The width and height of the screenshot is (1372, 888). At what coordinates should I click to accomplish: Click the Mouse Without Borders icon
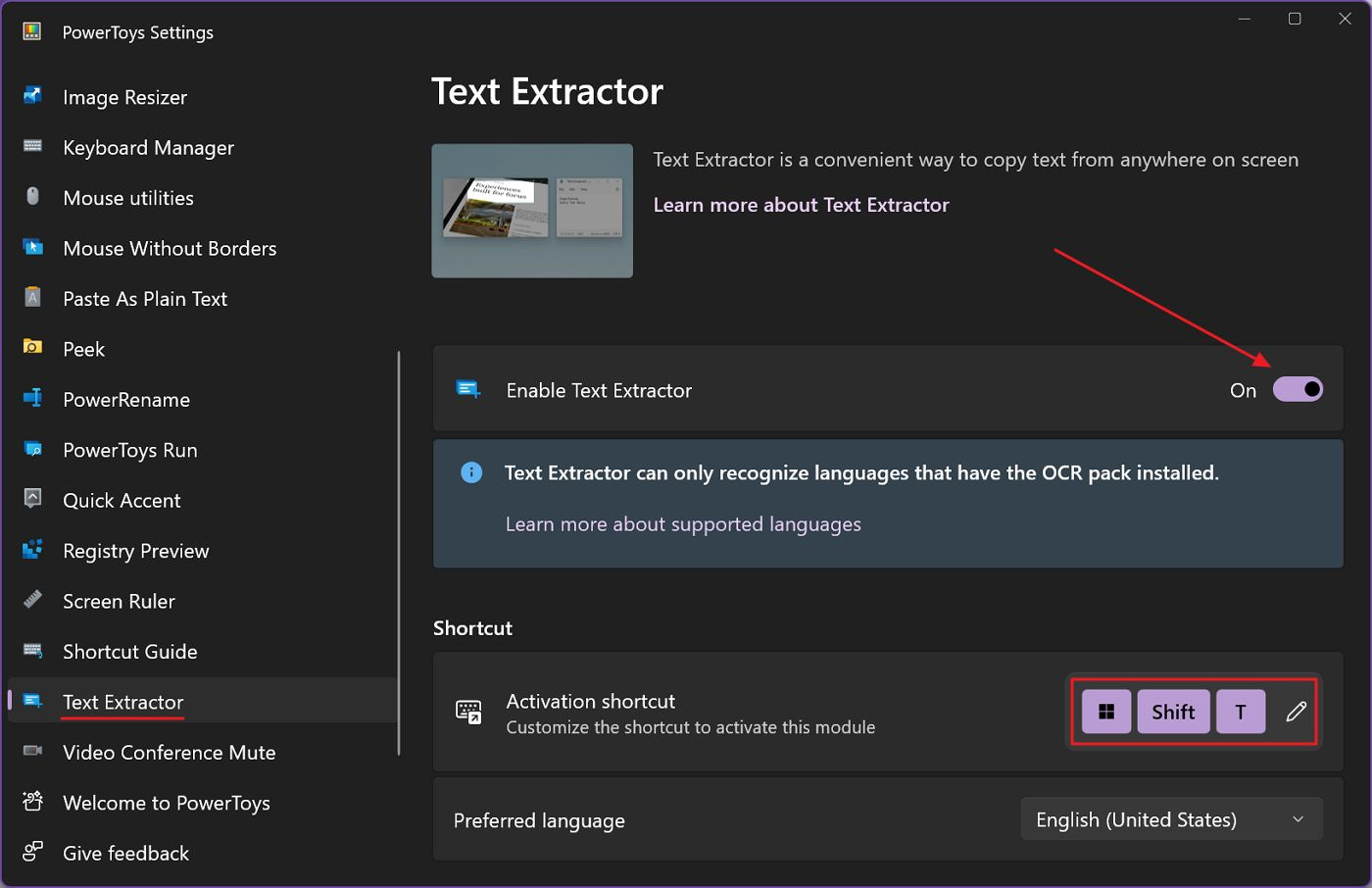[32, 248]
